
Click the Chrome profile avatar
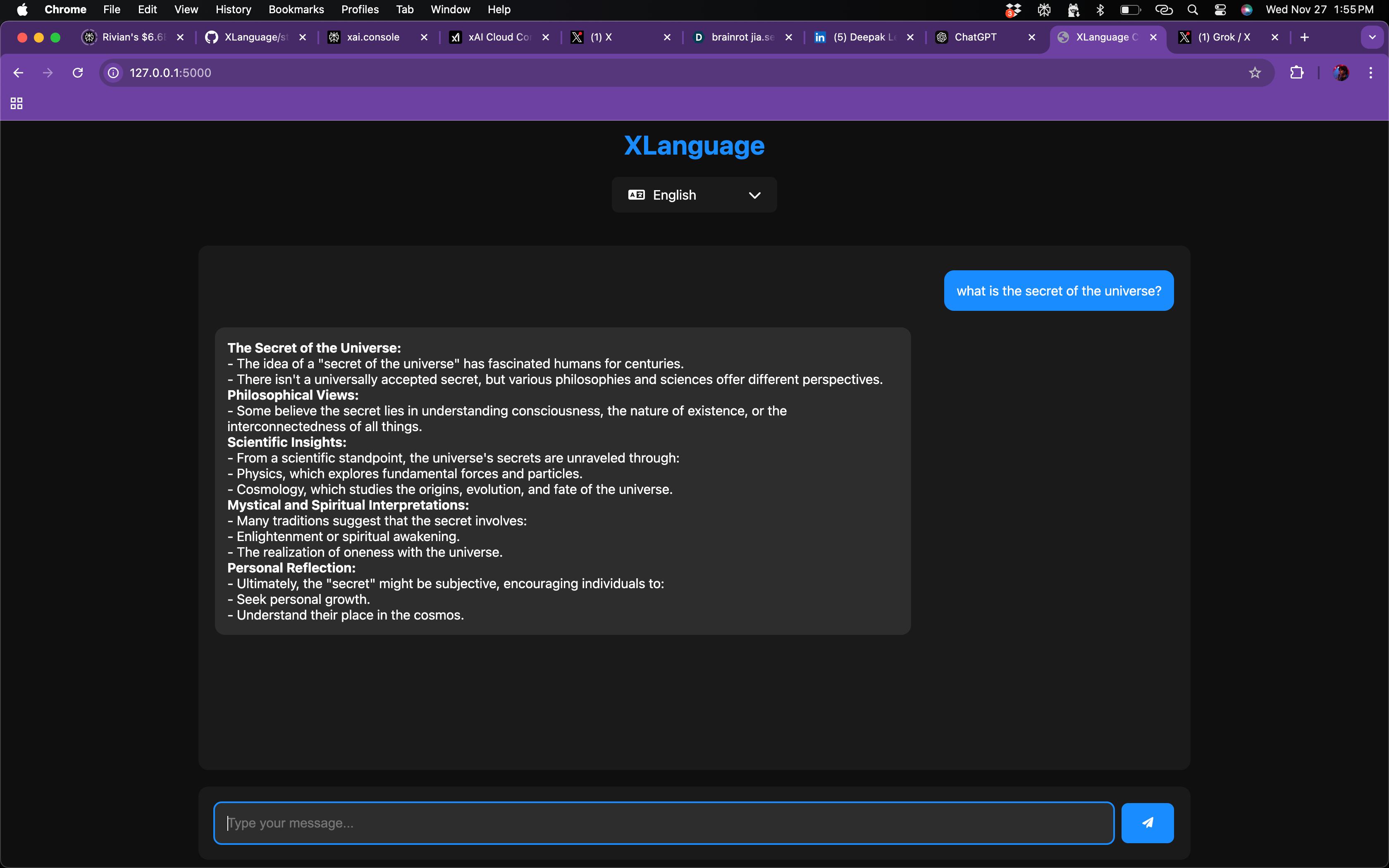[x=1341, y=72]
